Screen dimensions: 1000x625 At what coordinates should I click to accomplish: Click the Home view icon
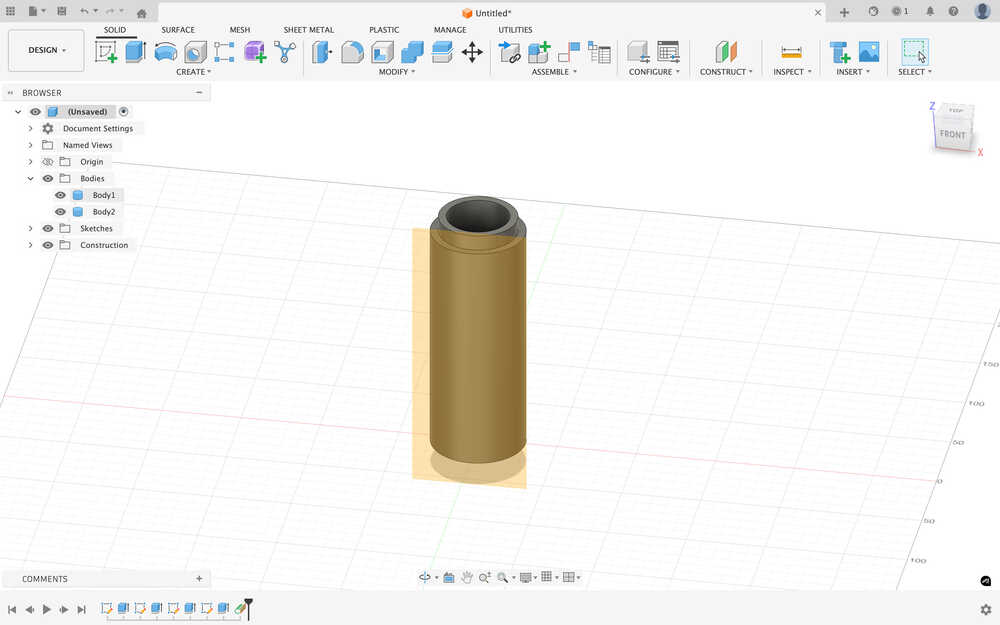point(142,13)
